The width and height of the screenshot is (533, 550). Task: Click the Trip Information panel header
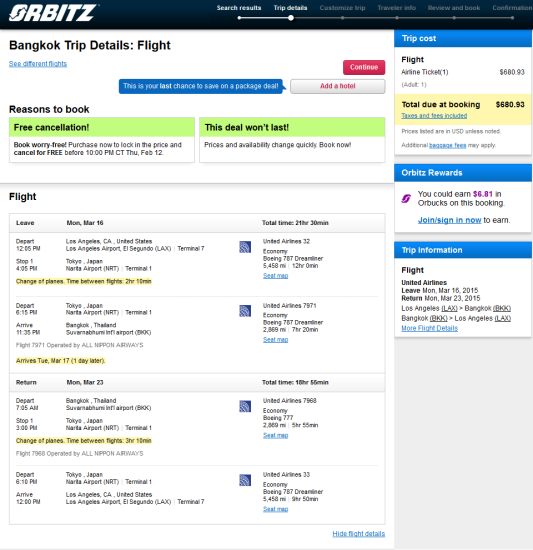point(463,250)
